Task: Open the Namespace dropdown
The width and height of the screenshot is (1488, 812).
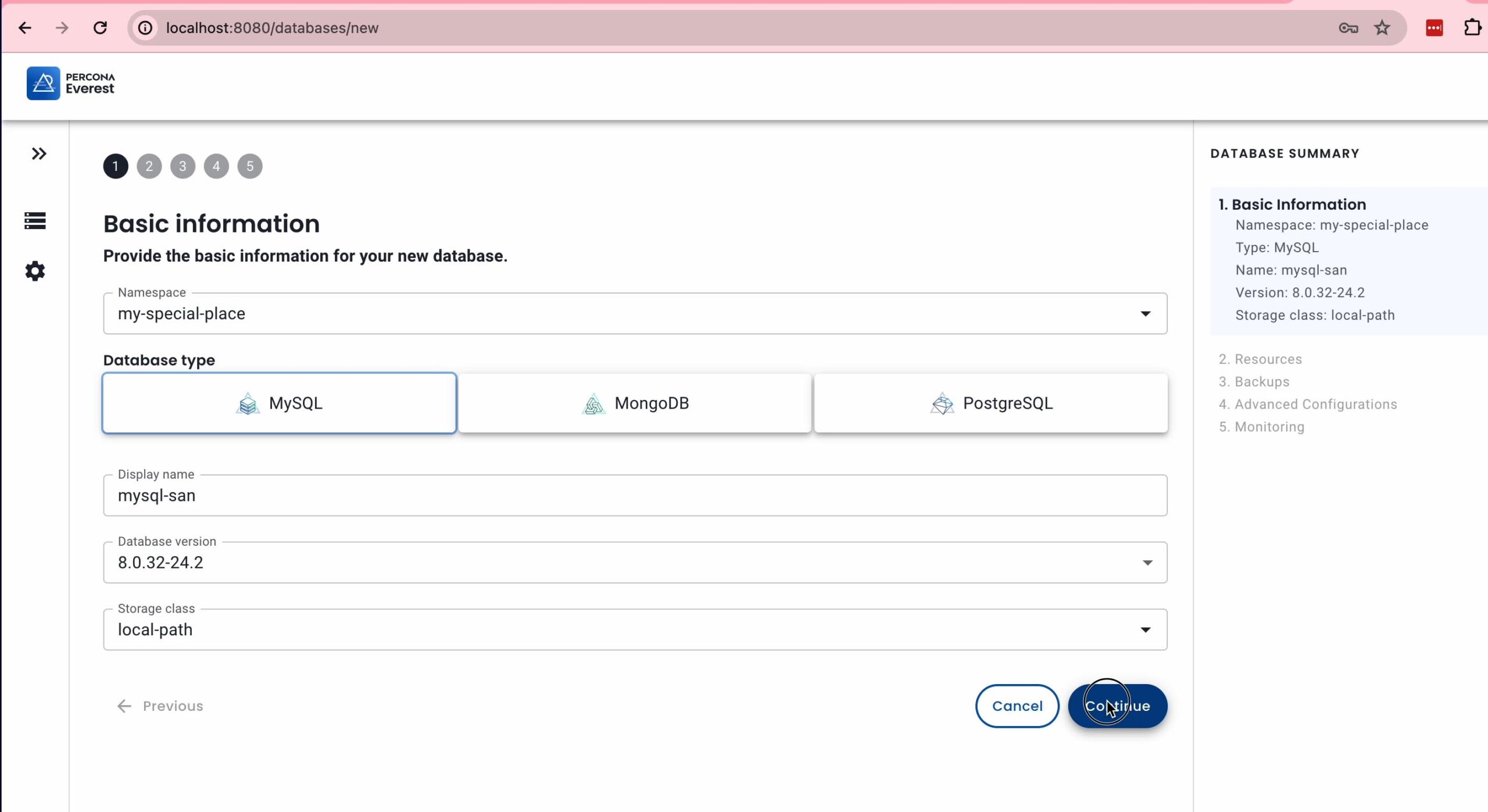Action: [635, 314]
